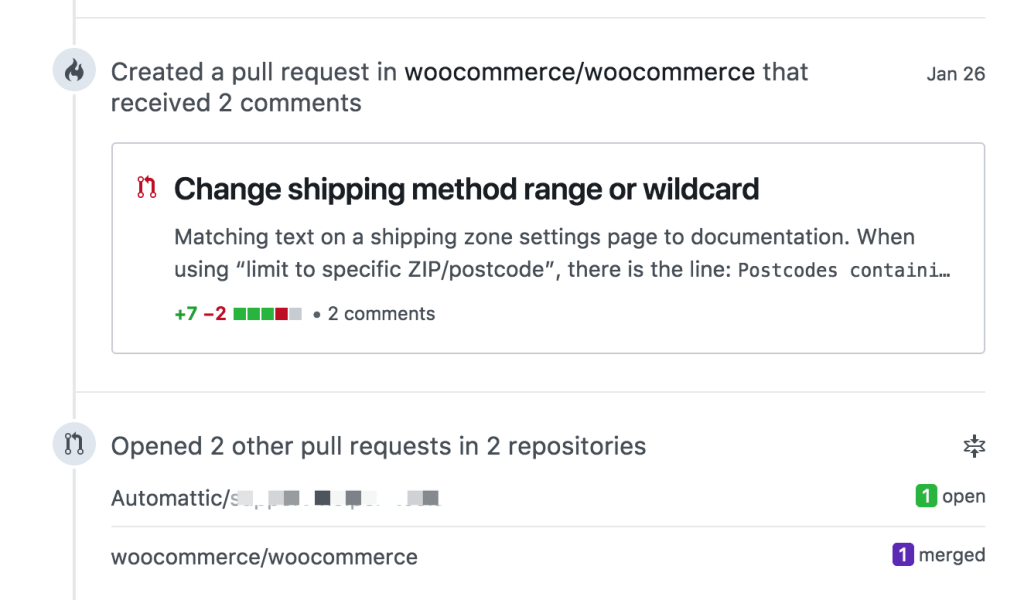
Task: Click the "+7" additions count
Action: [185, 313]
